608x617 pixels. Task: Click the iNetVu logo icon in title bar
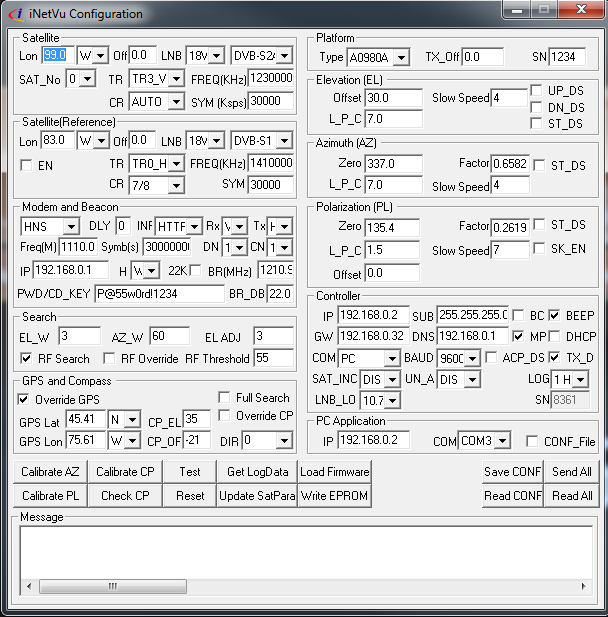[16, 14]
